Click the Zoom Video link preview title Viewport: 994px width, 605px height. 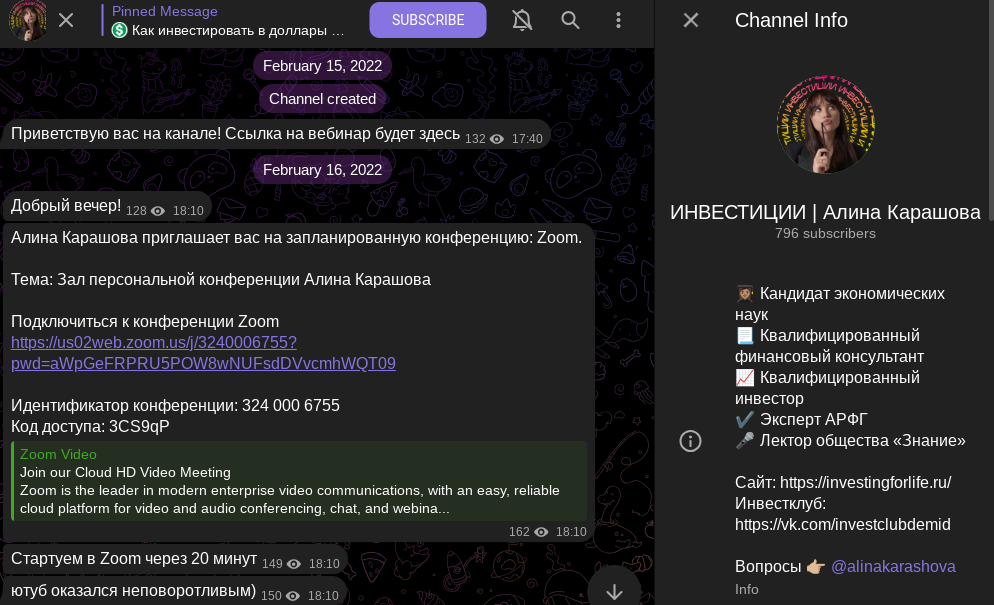(58, 454)
